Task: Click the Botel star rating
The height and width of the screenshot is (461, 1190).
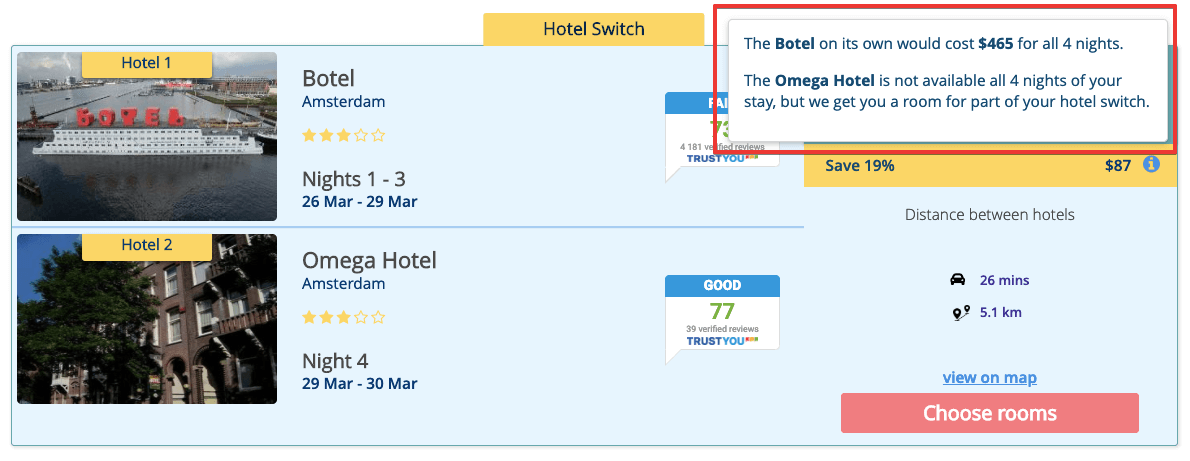Action: [x=343, y=135]
